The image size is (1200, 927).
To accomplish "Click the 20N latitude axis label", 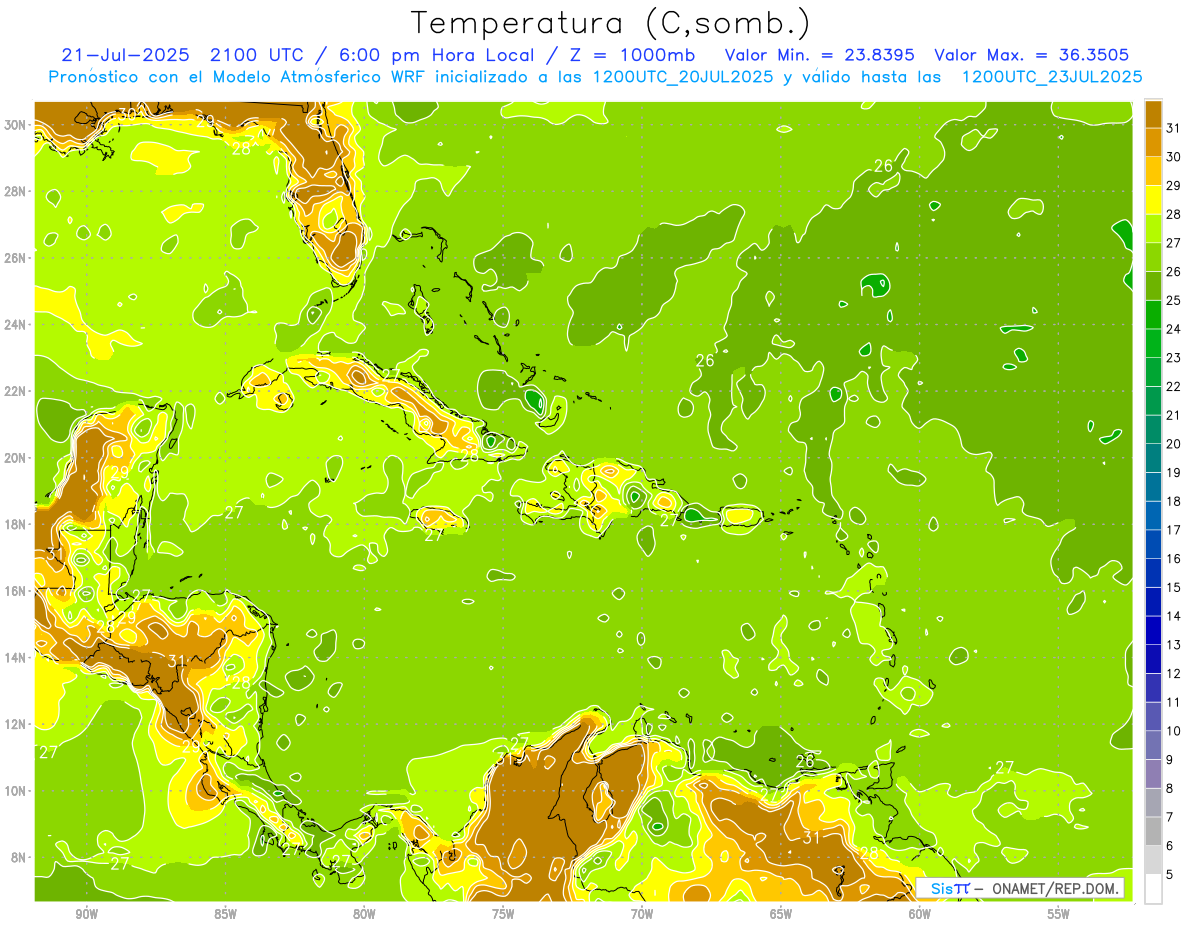I will coord(15,458).
